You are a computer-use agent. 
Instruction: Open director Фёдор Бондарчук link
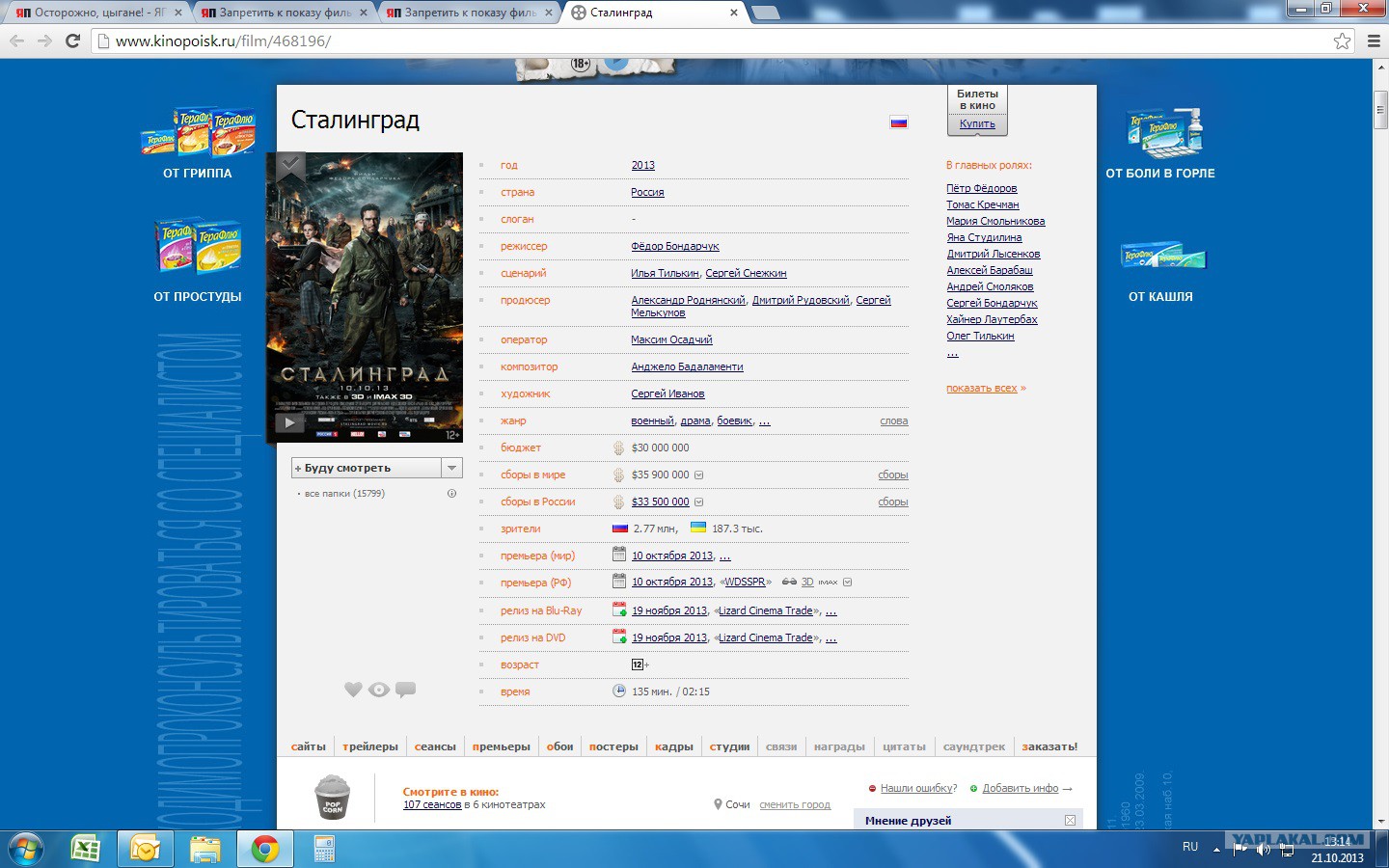coord(675,246)
